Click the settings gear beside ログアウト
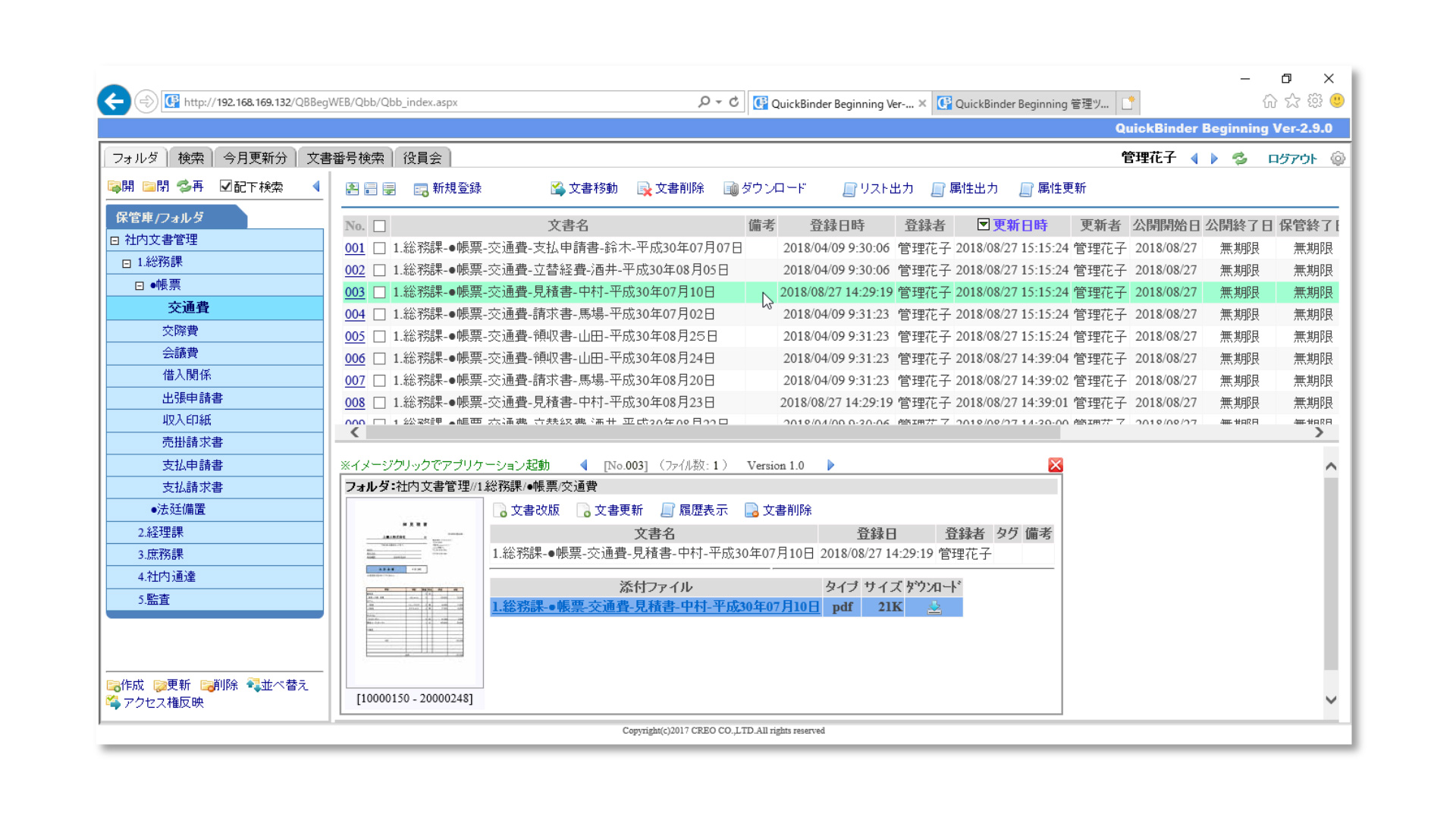Screen dimensions: 1456x814 [x=1338, y=159]
